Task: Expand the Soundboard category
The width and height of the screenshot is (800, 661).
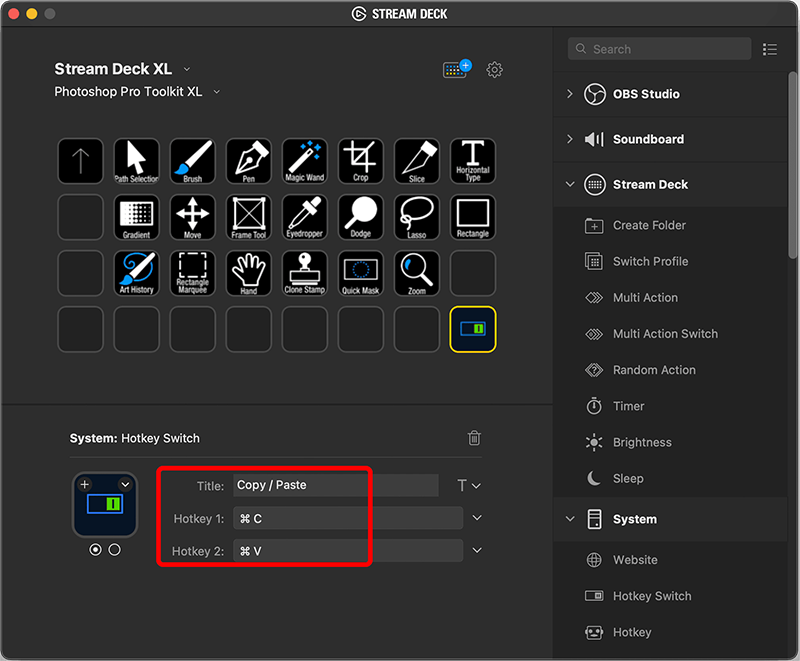Action: (x=569, y=139)
